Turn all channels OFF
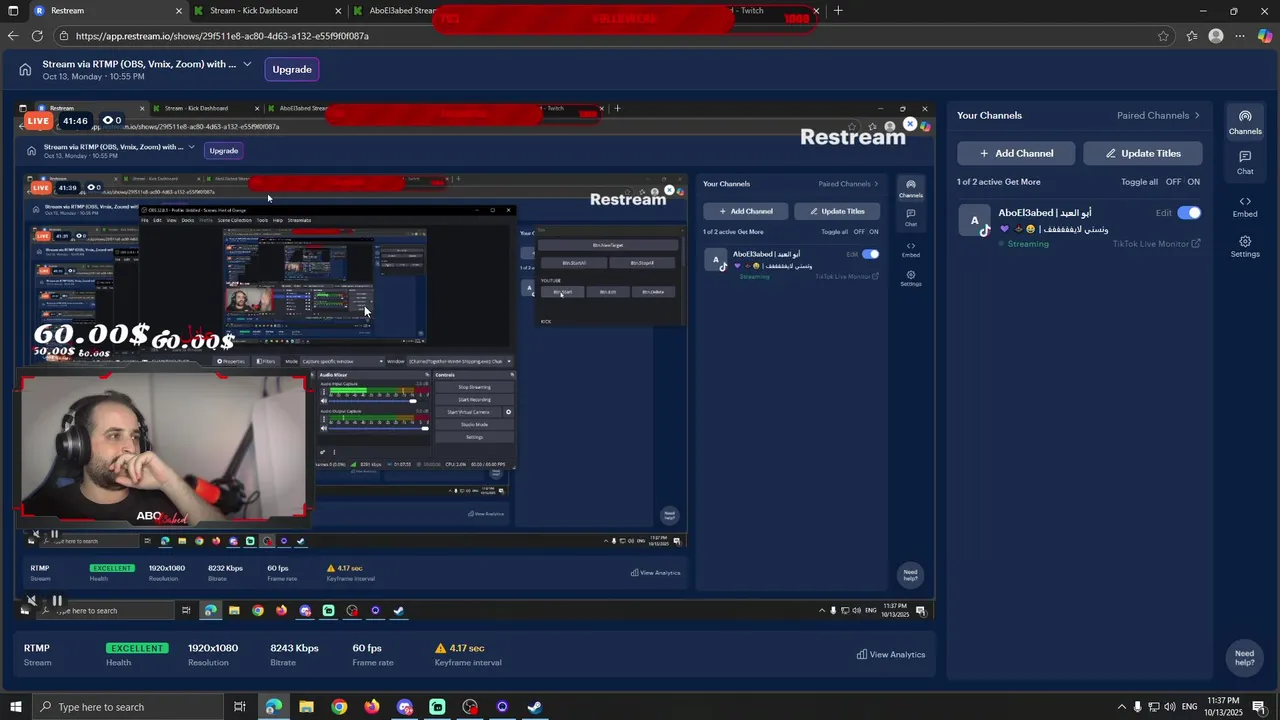Image resolution: width=1280 pixels, height=720 pixels. point(1173,182)
